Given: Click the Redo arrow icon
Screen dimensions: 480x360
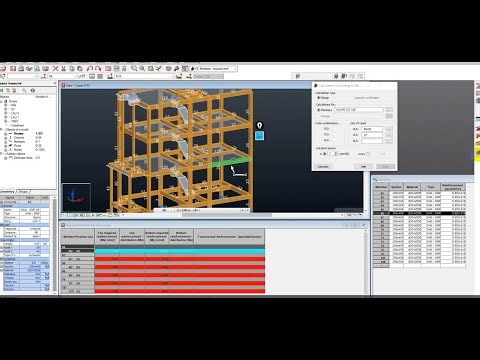Looking at the screenshot, I should pos(98,68).
